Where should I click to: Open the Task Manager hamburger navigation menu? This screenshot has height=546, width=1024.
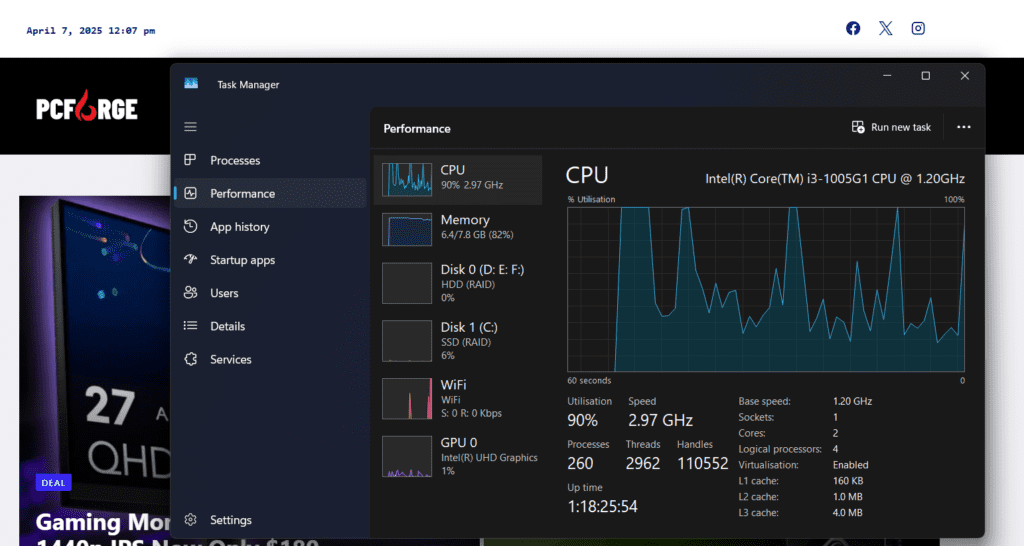pyautogui.click(x=190, y=127)
